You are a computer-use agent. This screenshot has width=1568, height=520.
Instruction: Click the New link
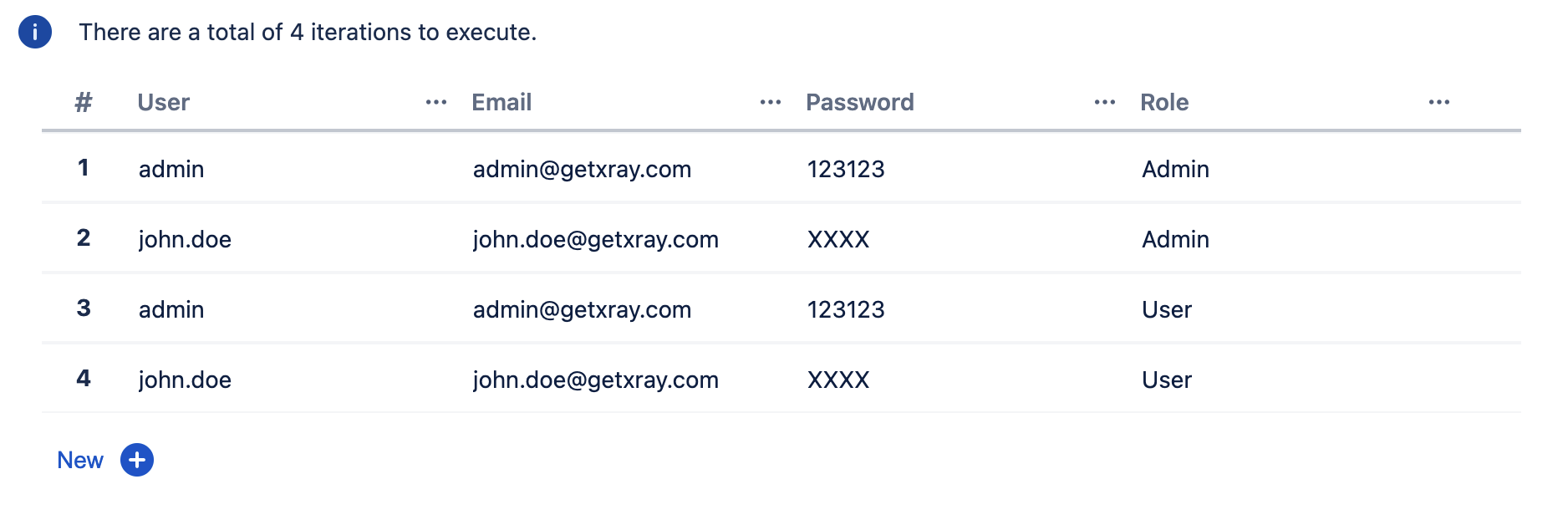pyautogui.click(x=80, y=460)
